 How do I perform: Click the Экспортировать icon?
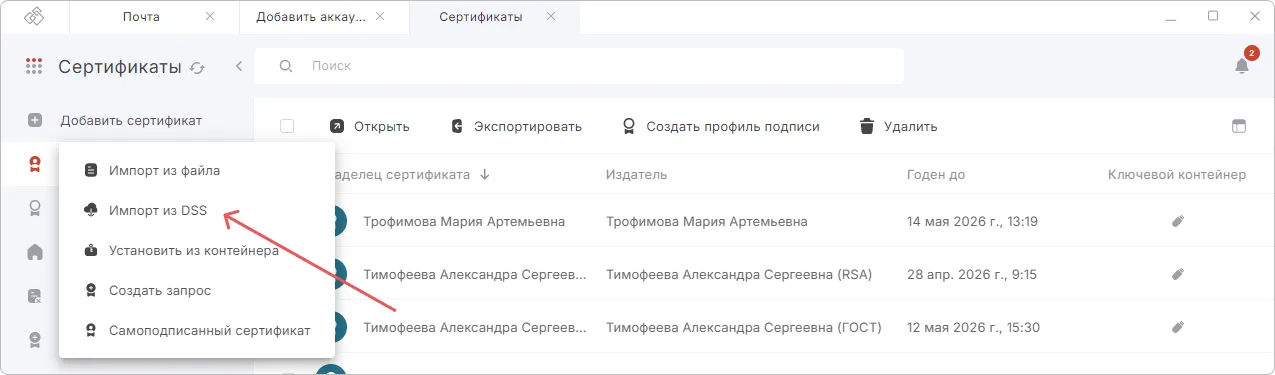click(457, 126)
